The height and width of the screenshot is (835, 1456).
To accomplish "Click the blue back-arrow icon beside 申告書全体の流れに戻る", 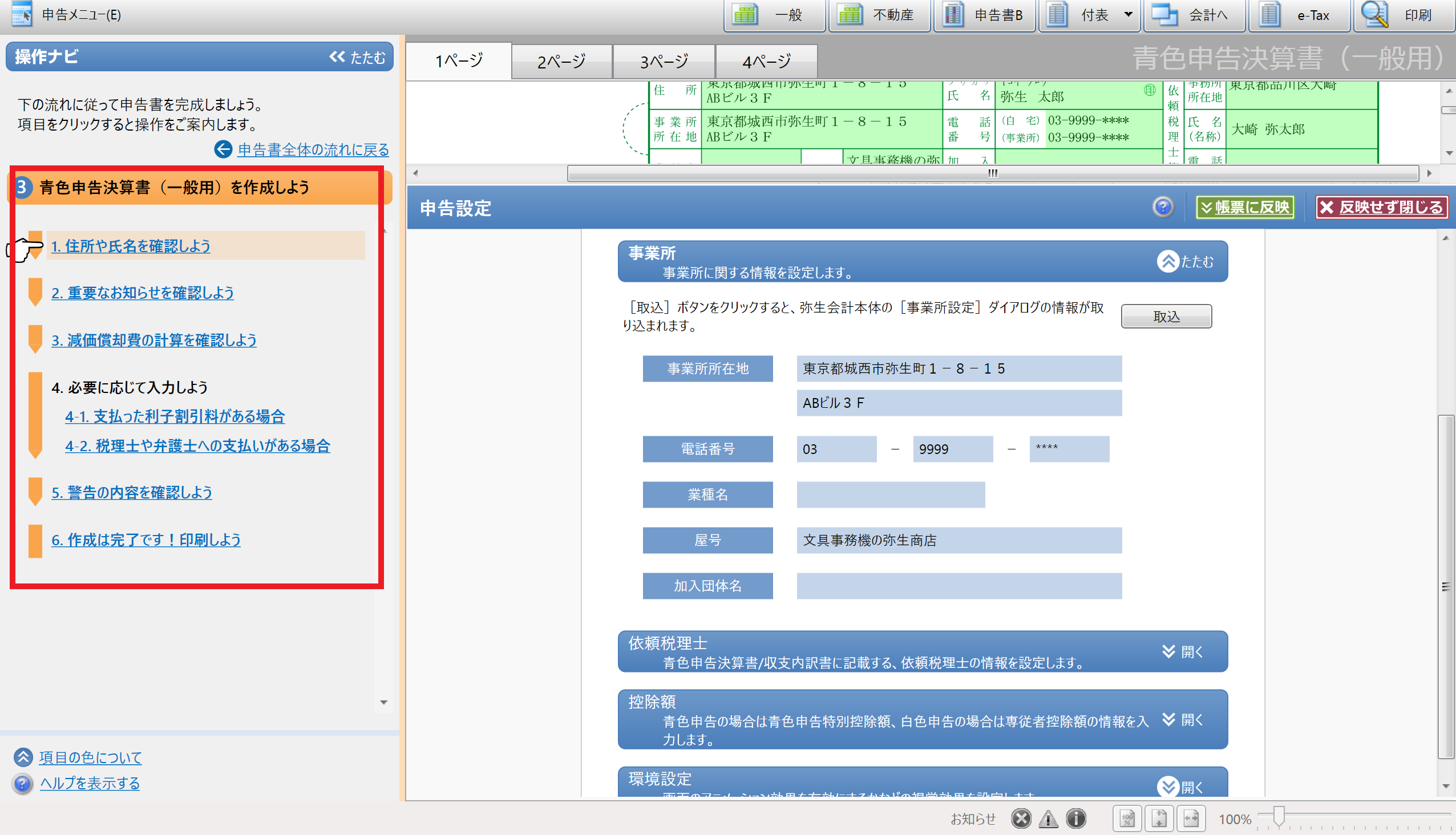I will [223, 149].
